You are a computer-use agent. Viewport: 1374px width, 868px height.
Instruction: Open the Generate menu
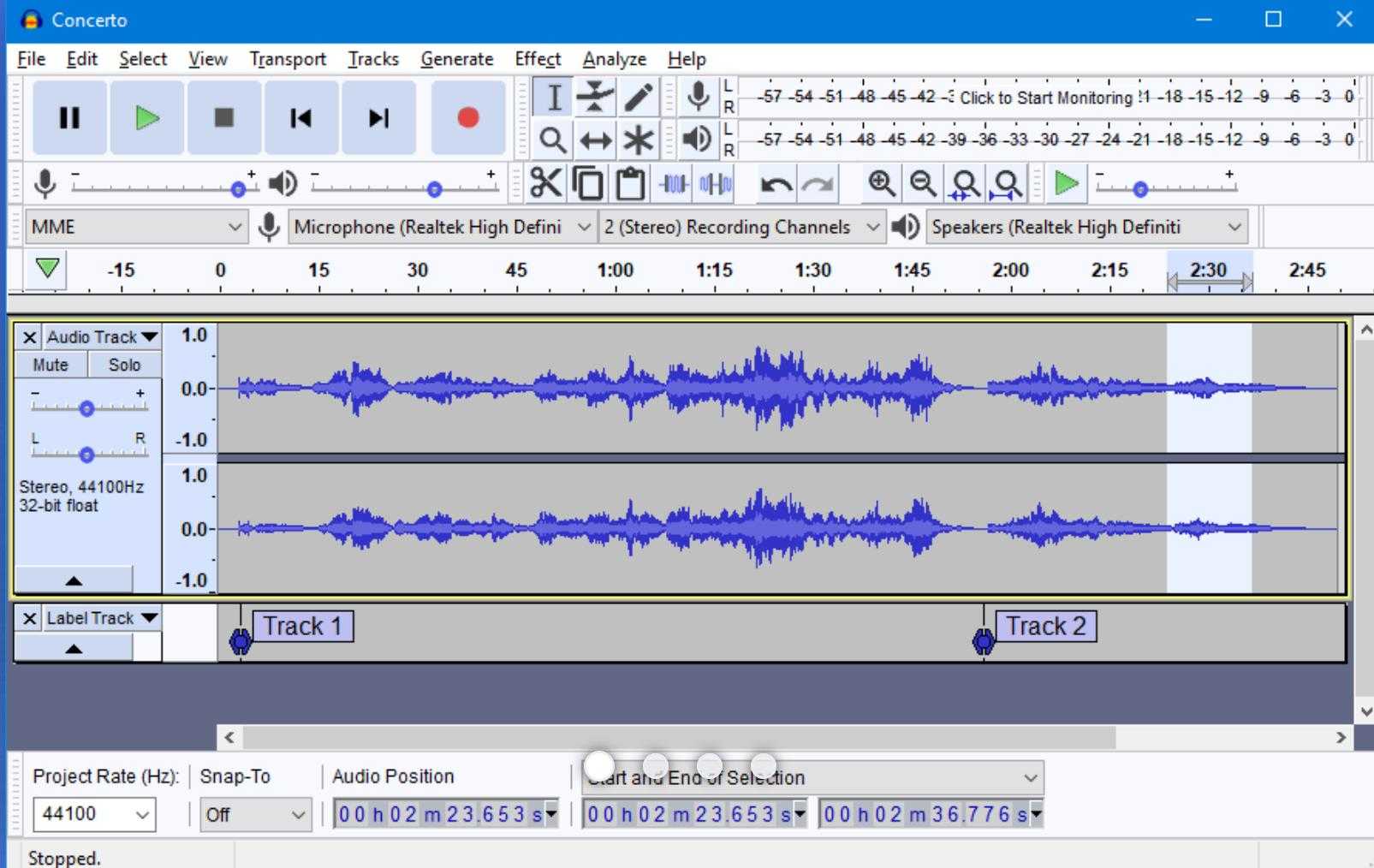[457, 59]
